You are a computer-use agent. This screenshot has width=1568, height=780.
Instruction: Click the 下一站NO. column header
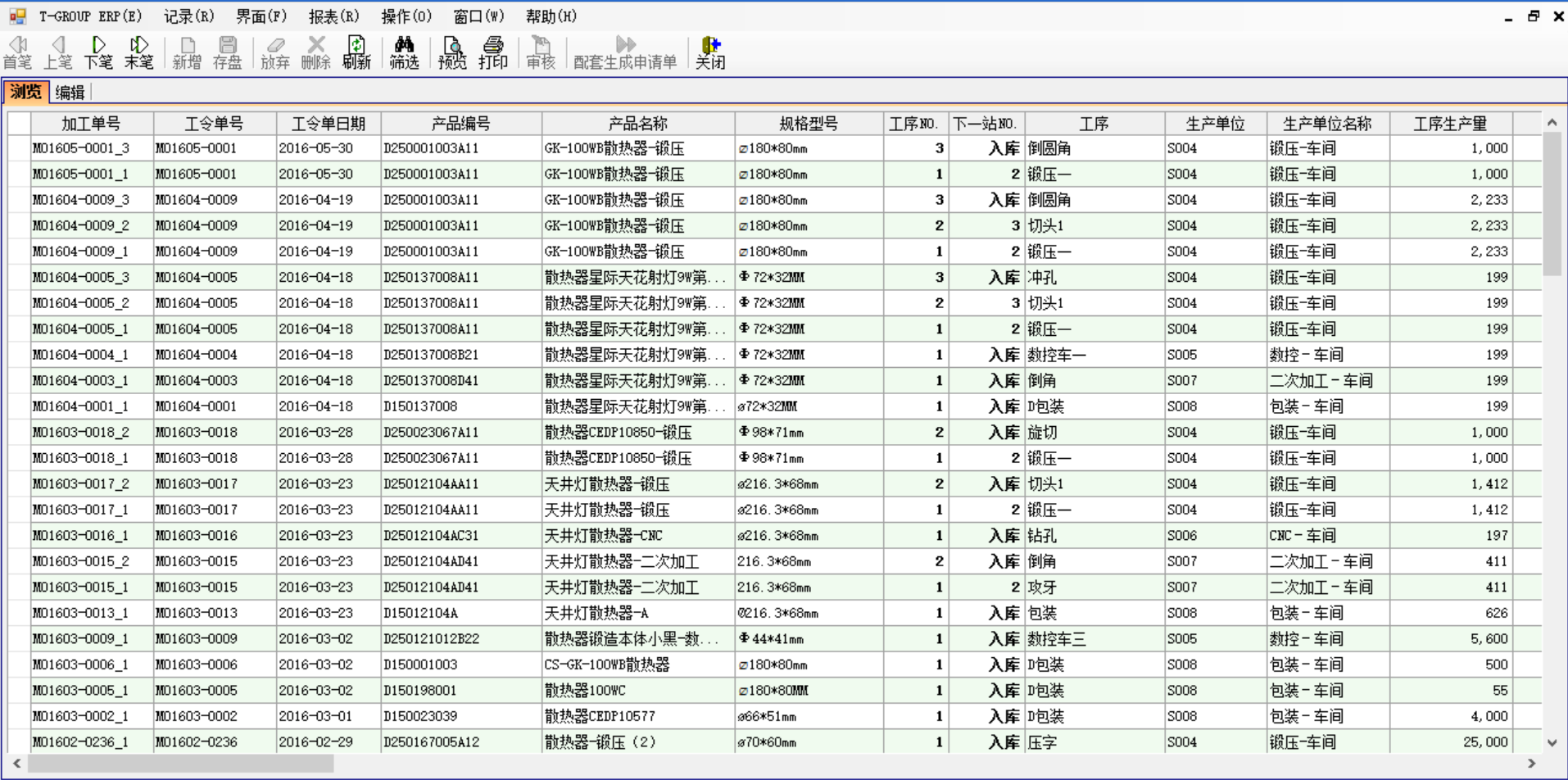click(x=986, y=124)
